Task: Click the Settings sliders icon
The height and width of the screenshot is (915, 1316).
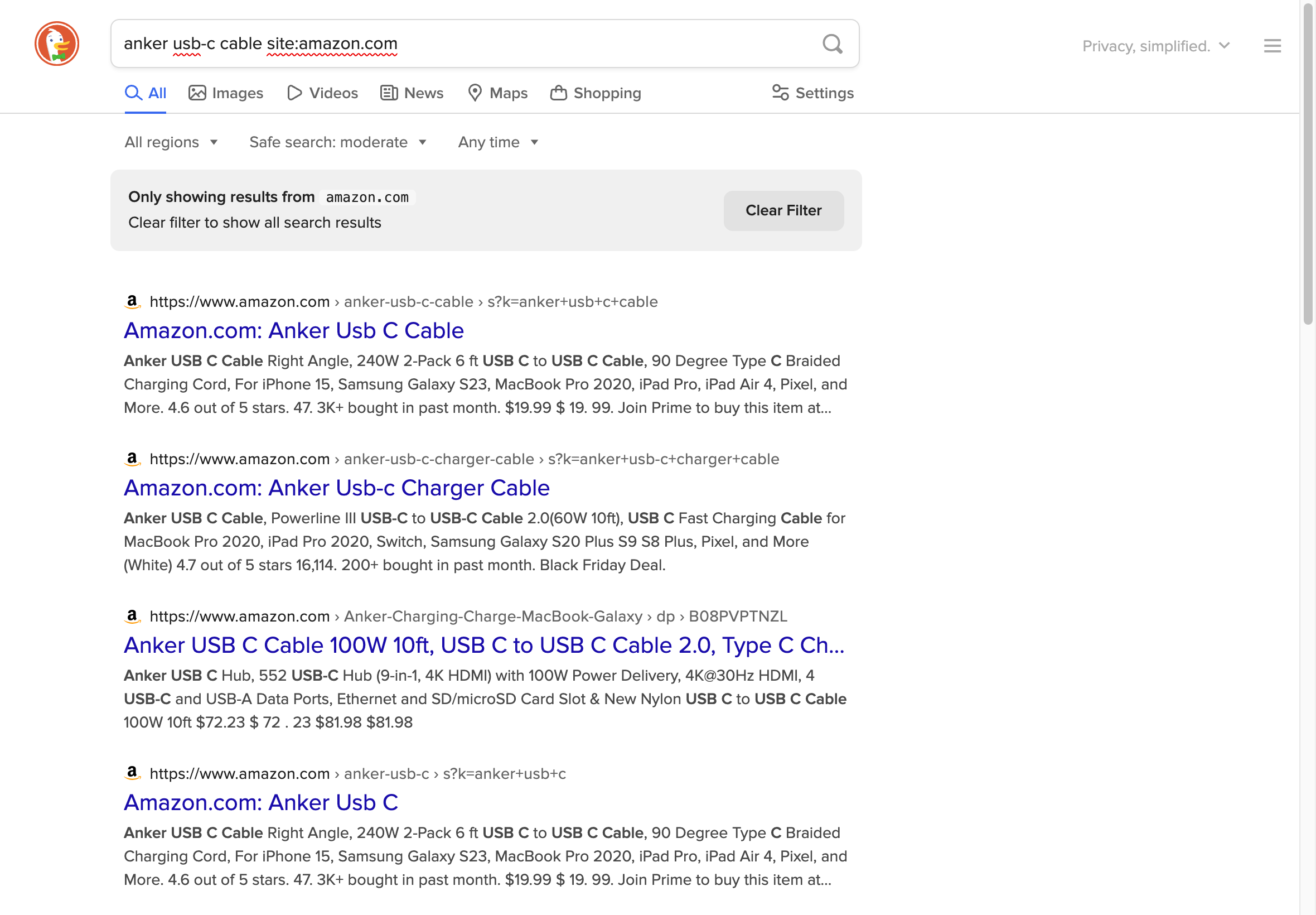Action: pos(780,93)
